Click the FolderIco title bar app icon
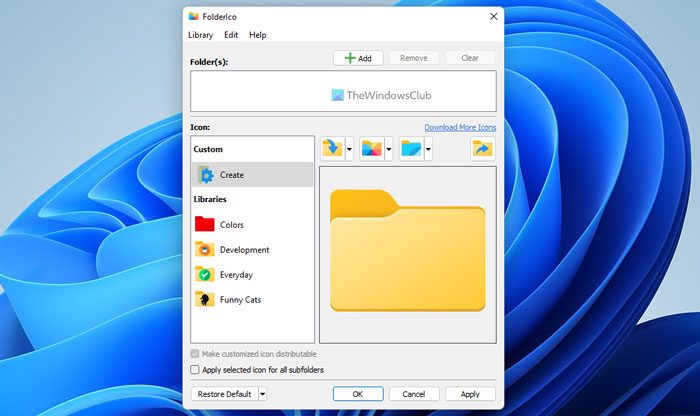Viewport: 700px width, 416px height. point(193,17)
